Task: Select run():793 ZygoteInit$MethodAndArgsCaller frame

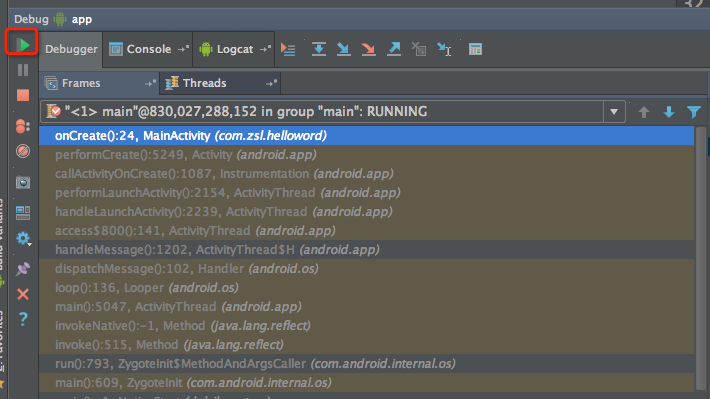Action: (x=366, y=364)
